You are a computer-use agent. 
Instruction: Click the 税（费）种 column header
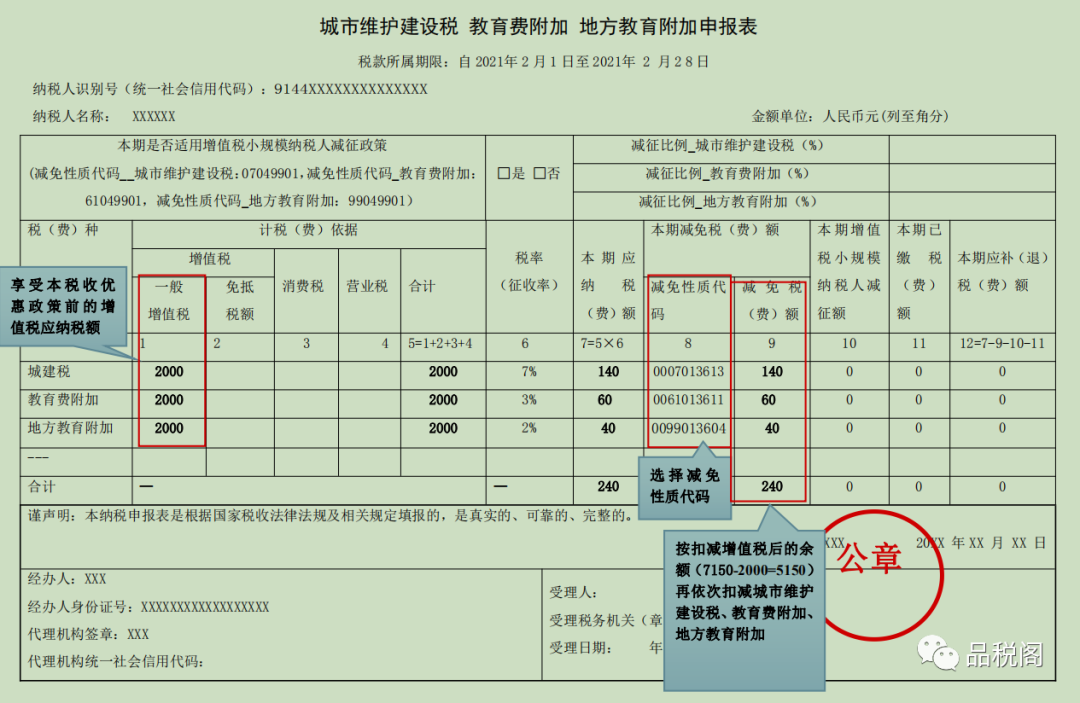63,230
